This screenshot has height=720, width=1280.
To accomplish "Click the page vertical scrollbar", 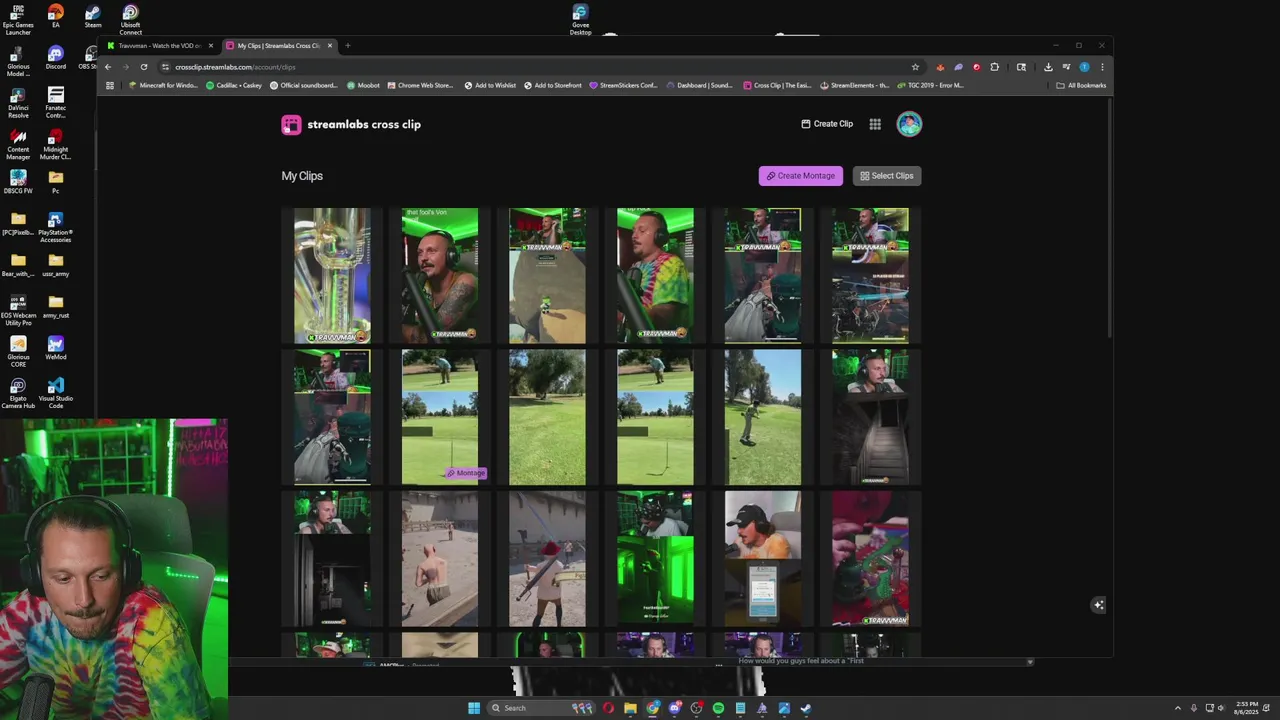I will (1110, 220).
